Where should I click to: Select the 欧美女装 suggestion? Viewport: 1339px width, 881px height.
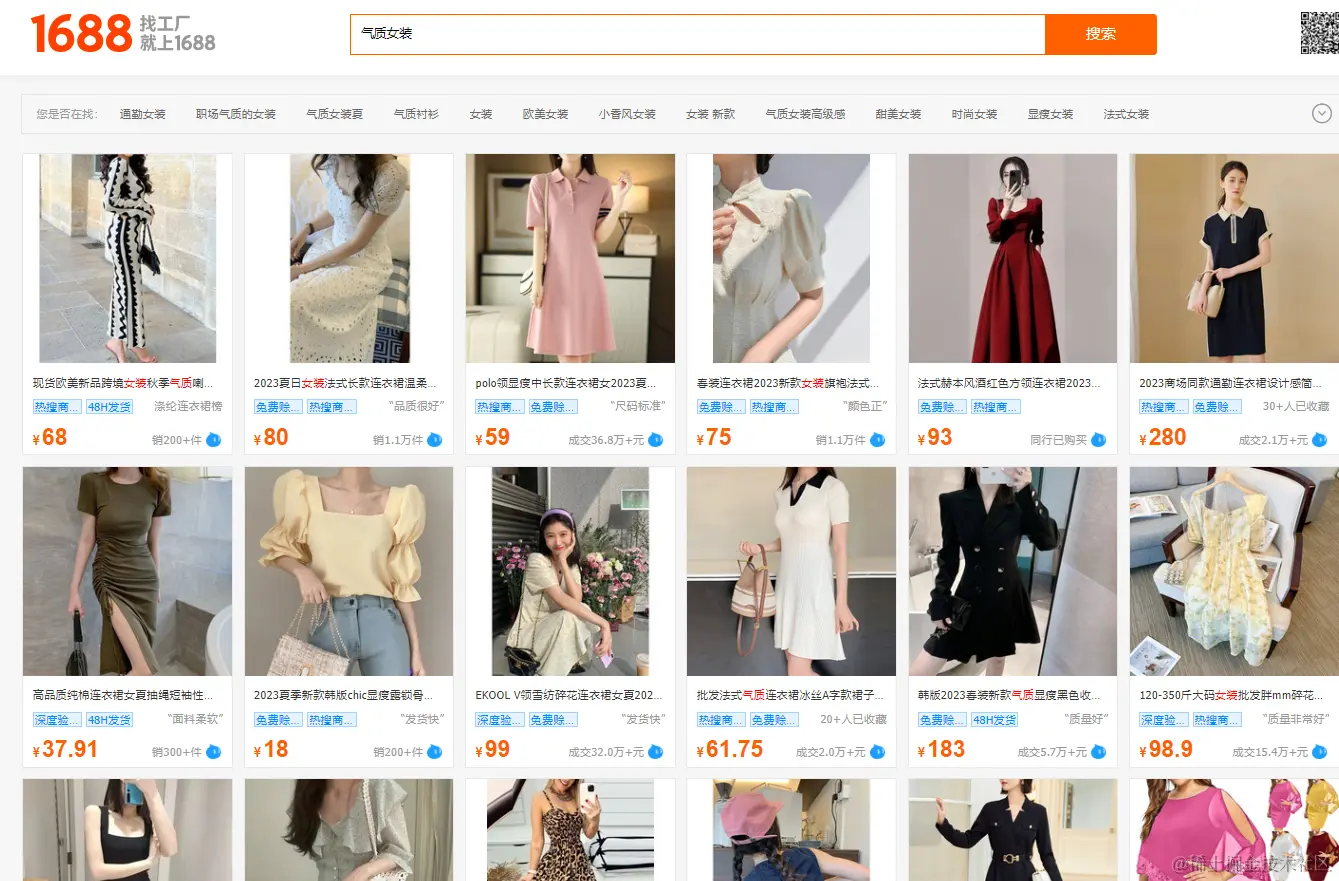coord(546,114)
